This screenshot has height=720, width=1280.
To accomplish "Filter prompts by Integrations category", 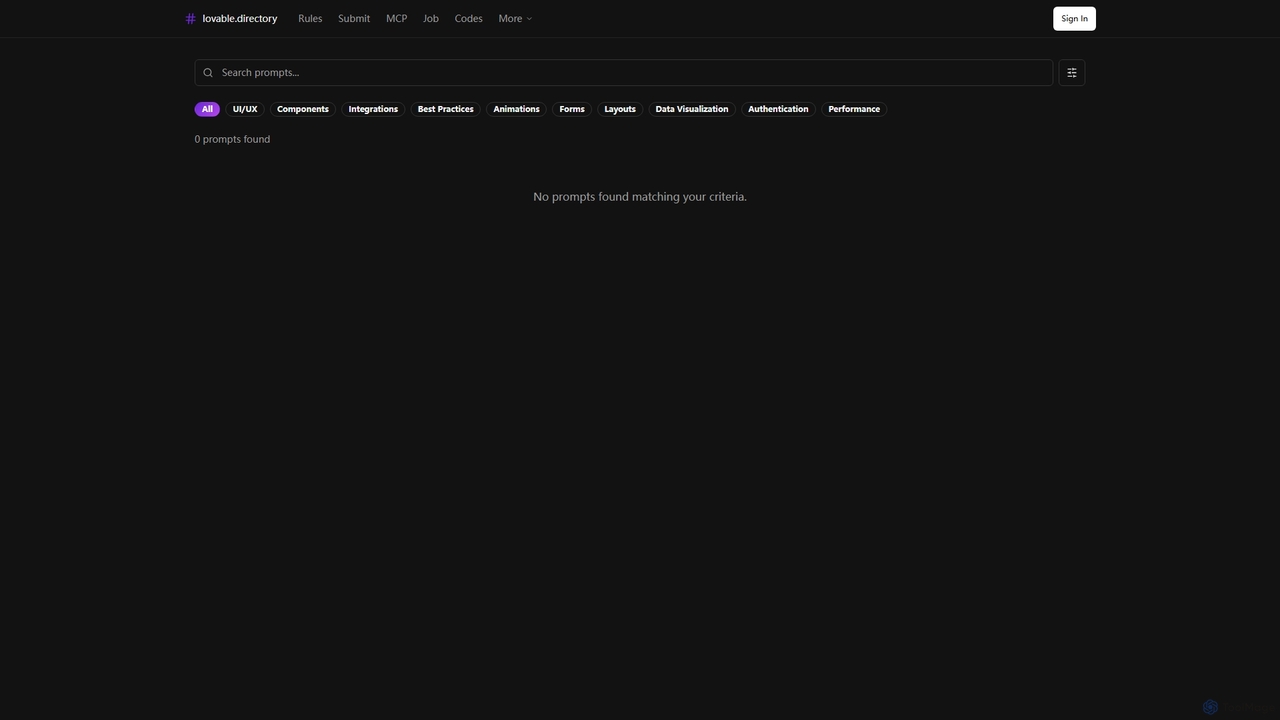I will pos(373,109).
